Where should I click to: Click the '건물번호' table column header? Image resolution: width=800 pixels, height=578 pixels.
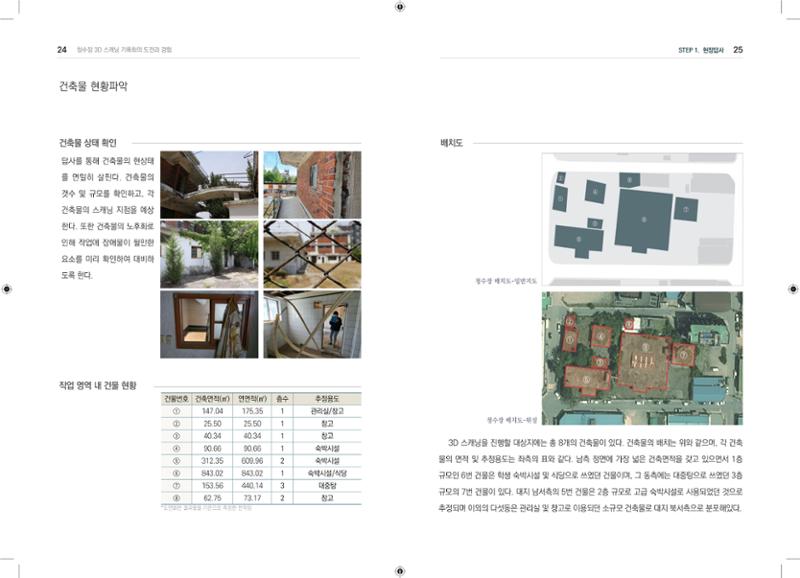[177, 398]
